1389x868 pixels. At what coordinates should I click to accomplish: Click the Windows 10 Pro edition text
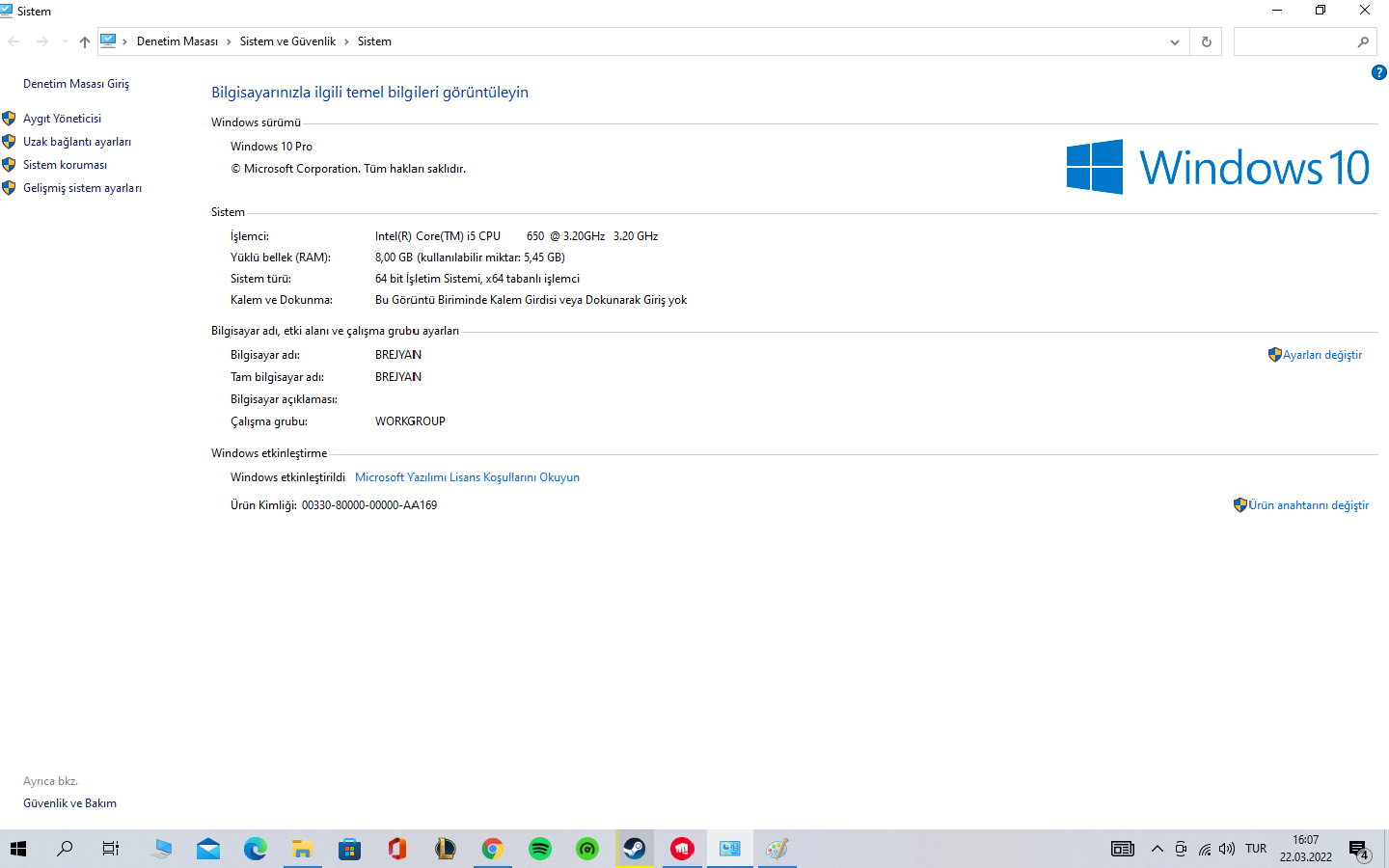[x=271, y=147]
